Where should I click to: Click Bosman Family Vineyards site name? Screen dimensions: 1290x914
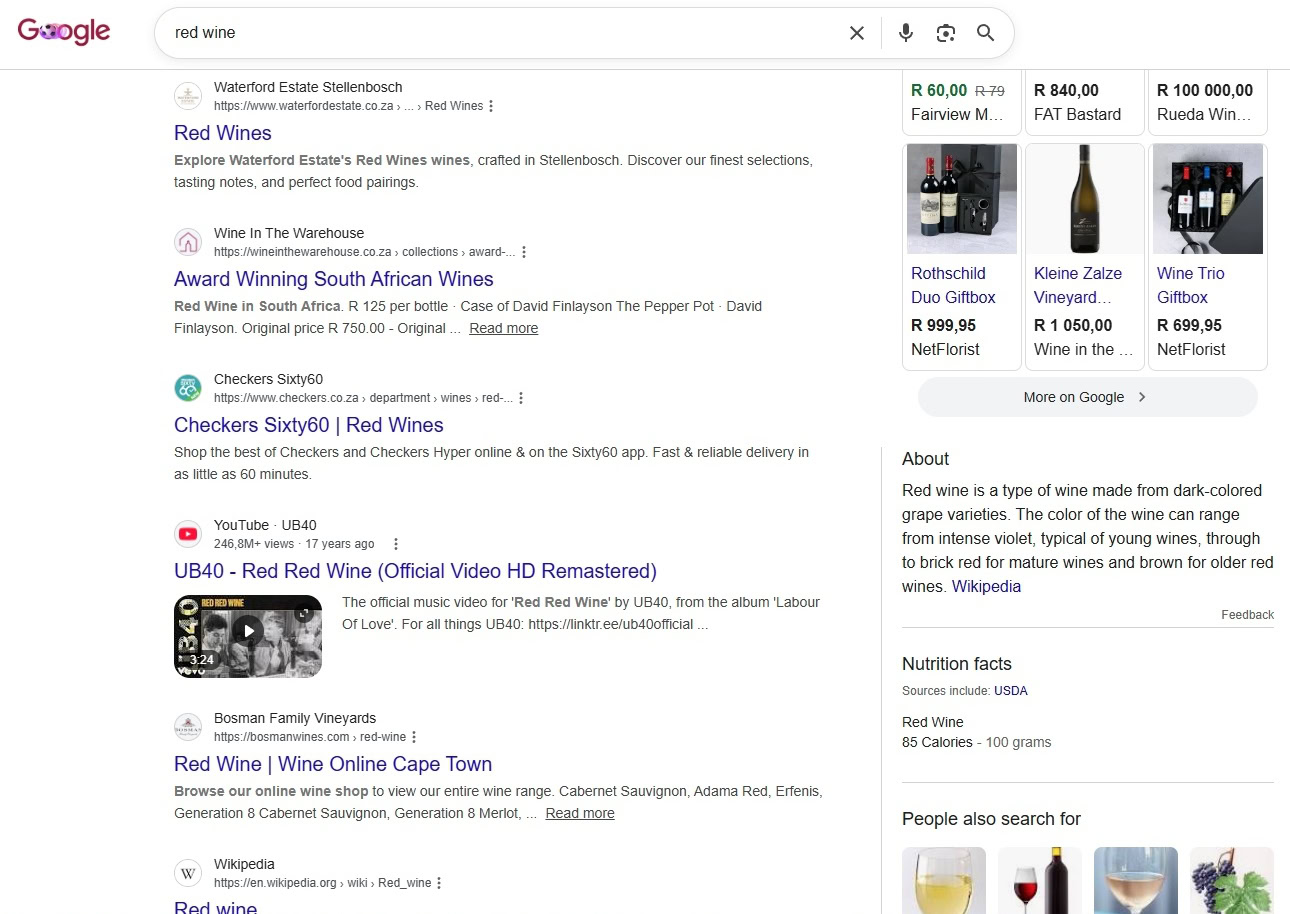pos(295,718)
